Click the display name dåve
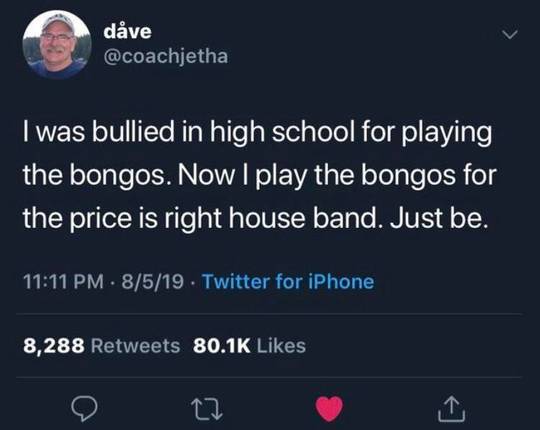This screenshot has height=430, width=540. coord(127,31)
